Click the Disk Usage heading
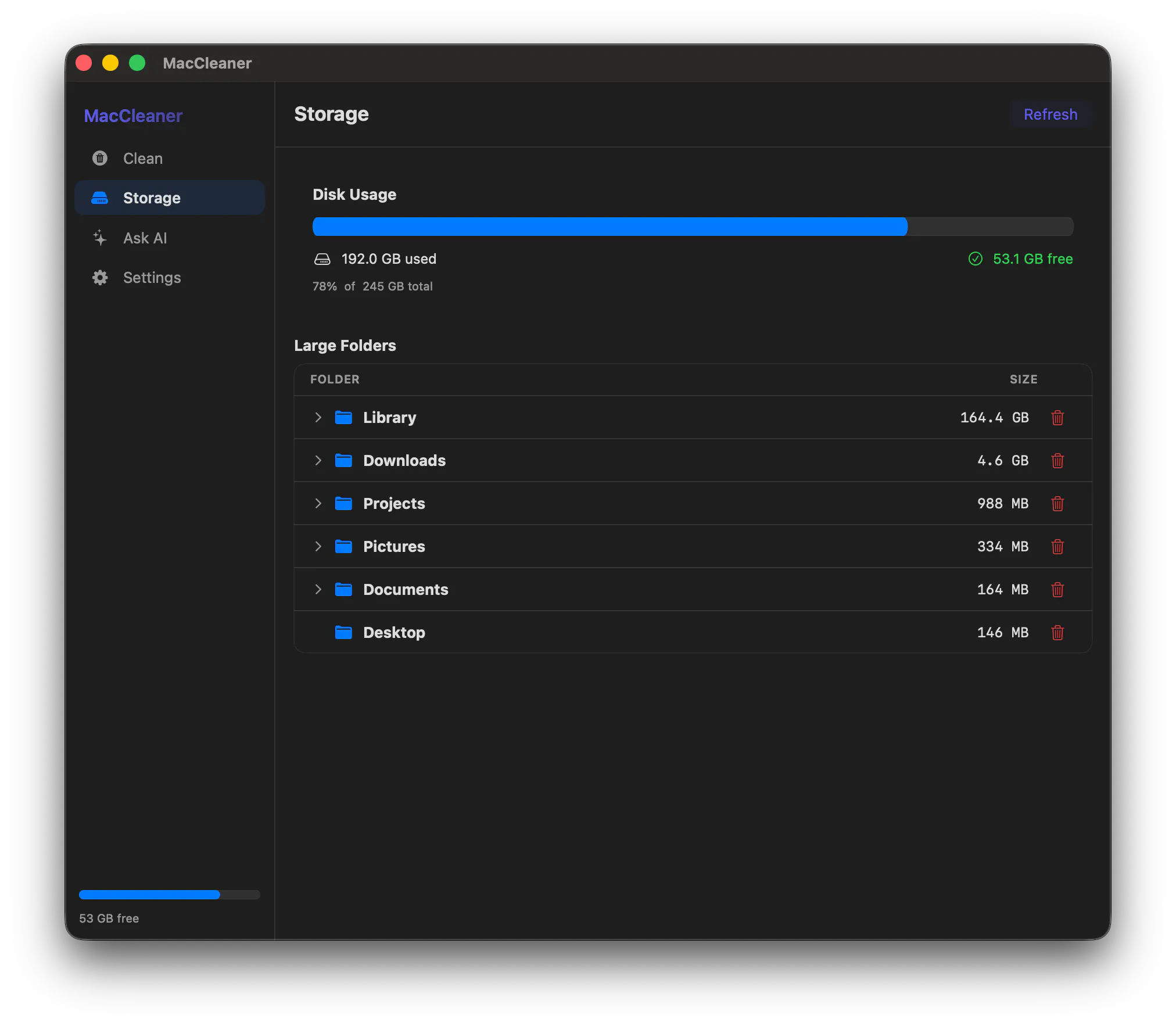This screenshot has width=1176, height=1026. tap(354, 195)
